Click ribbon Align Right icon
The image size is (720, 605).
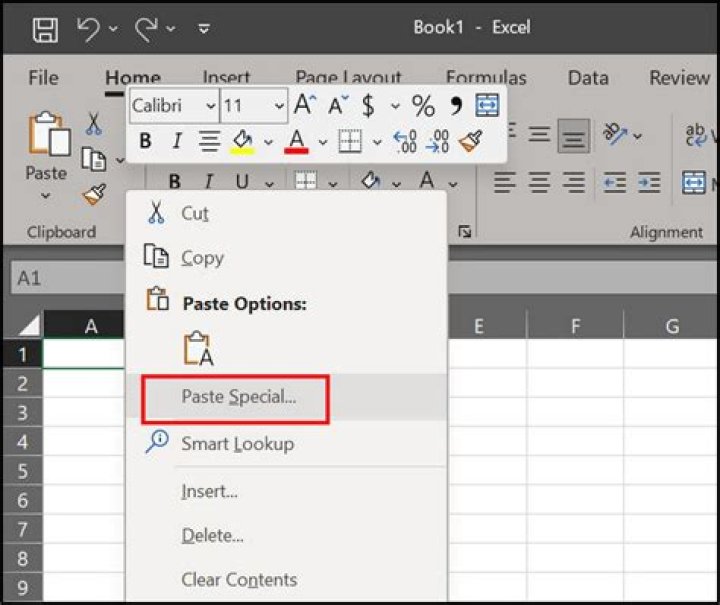(x=574, y=182)
